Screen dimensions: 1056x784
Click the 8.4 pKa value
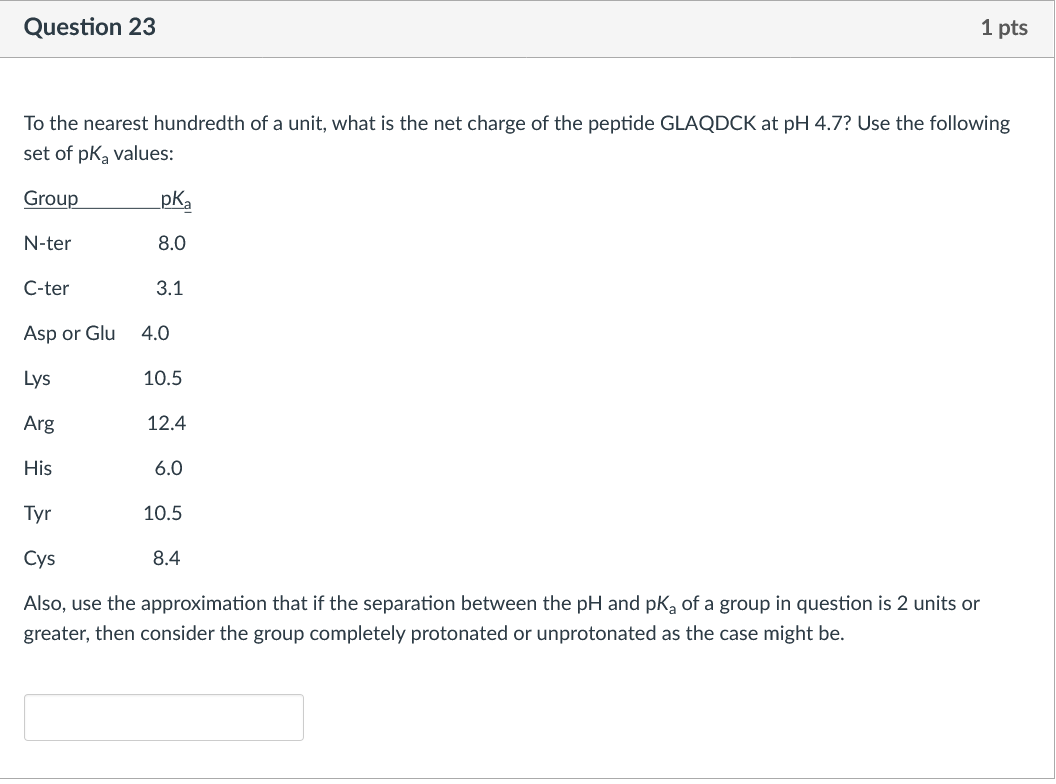click(x=166, y=558)
